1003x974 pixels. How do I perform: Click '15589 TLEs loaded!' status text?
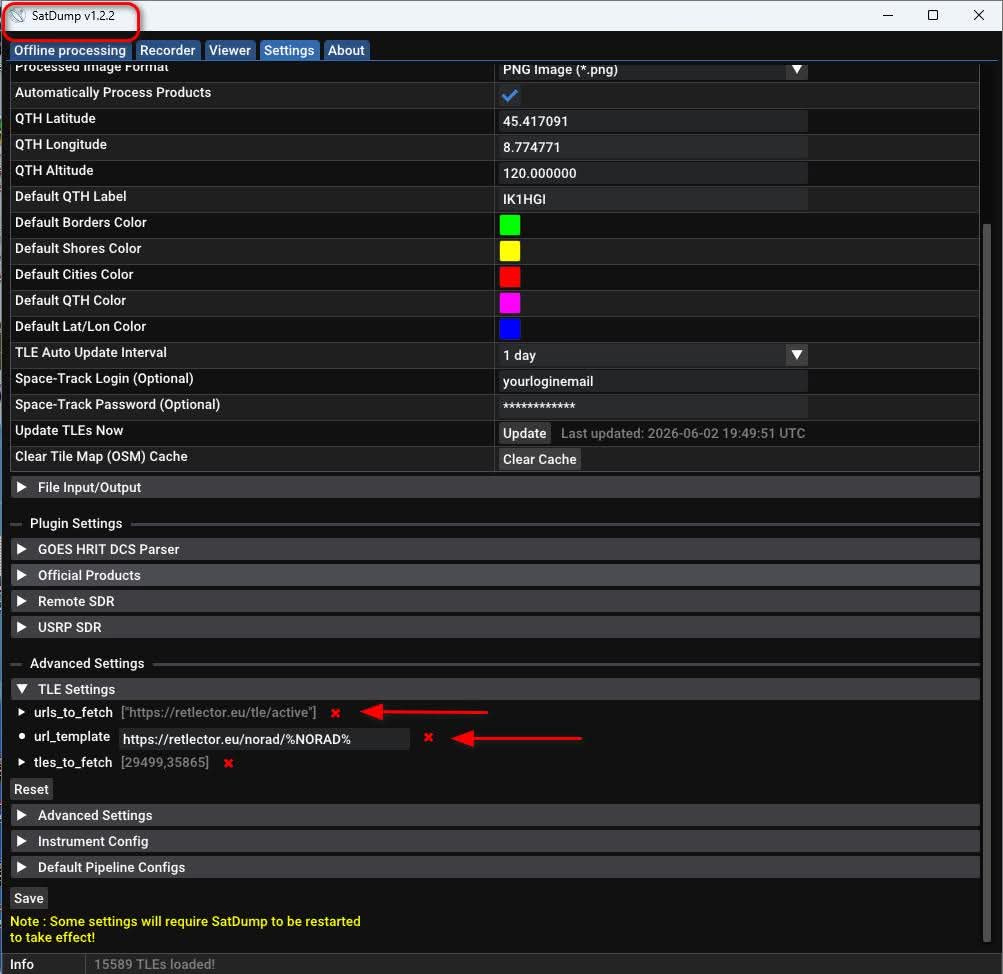click(155, 964)
